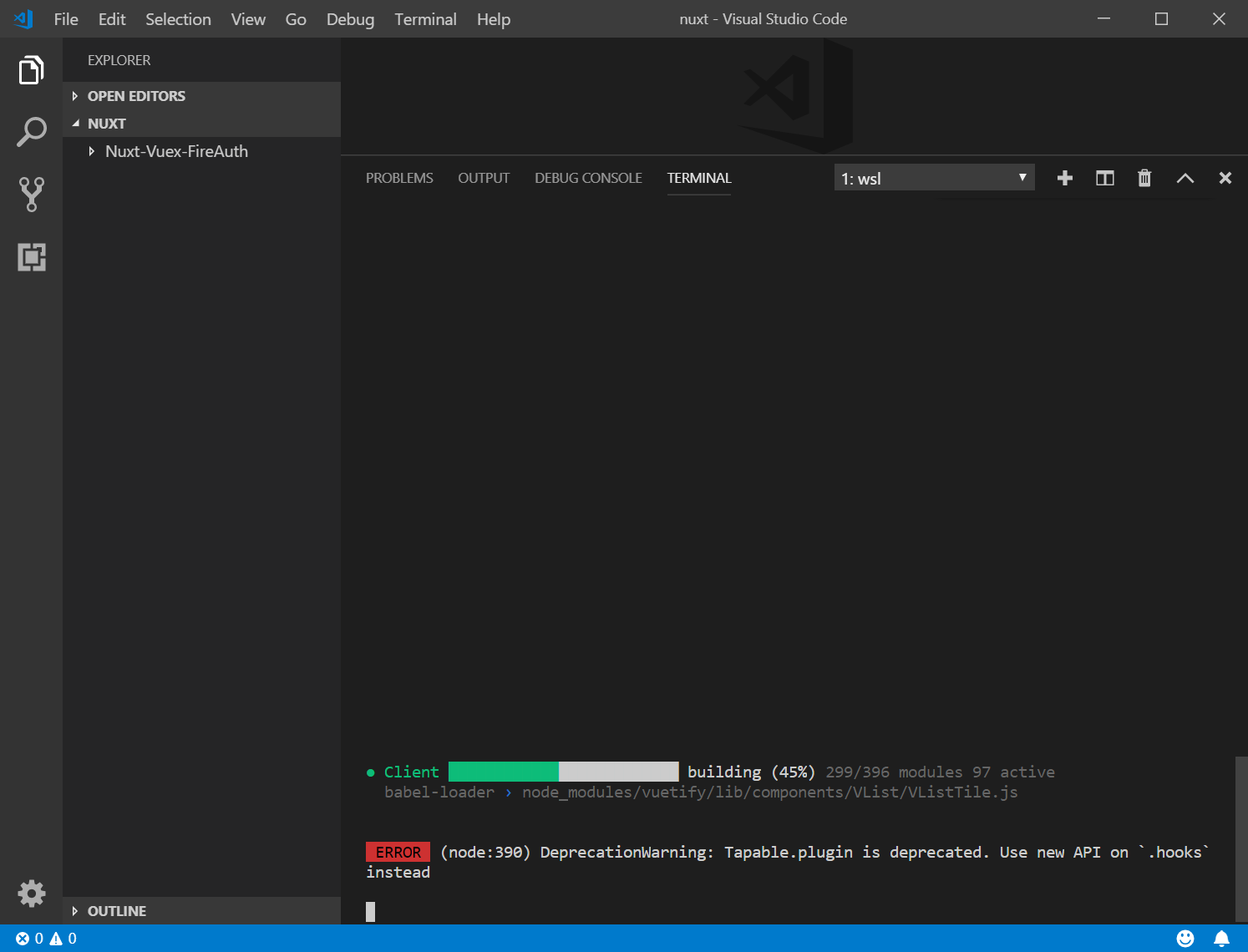Screen dimensions: 1248x952
Task: Collapse the NUXT folder section
Action: click(201, 124)
